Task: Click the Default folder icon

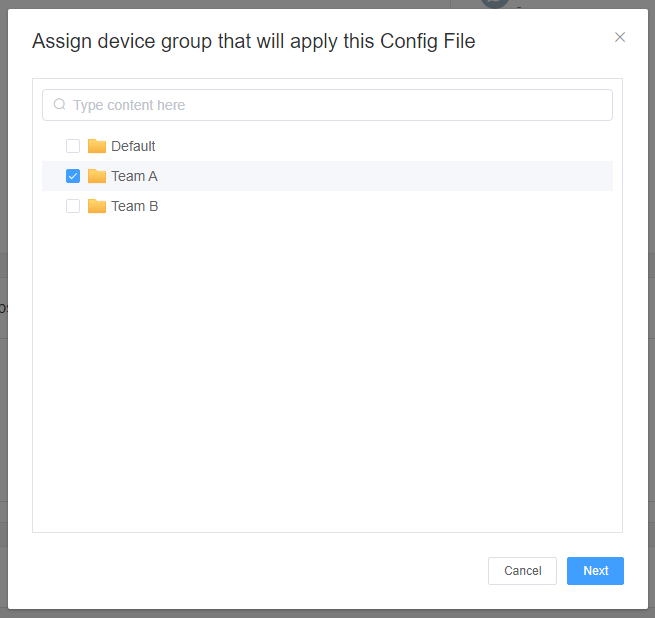Action: tap(97, 146)
